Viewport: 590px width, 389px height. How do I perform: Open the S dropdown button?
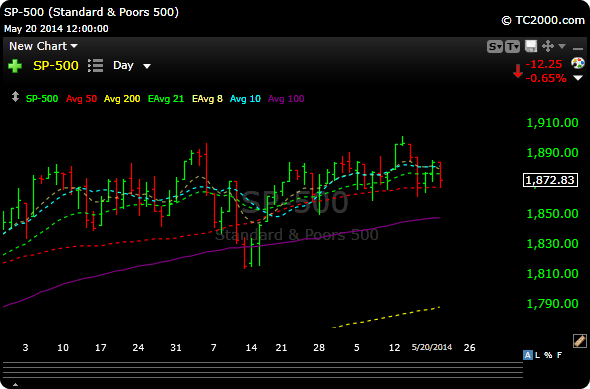(x=494, y=47)
